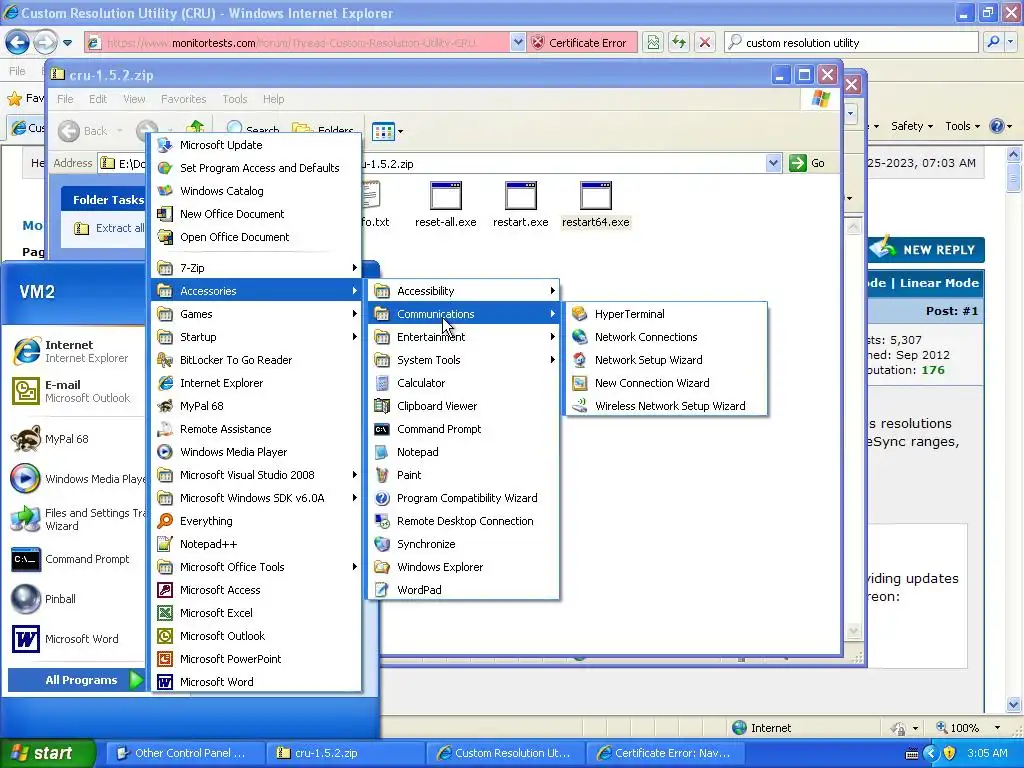The width and height of the screenshot is (1024, 768).
Task: Expand the 7-Zip program folder
Action: 256,268
